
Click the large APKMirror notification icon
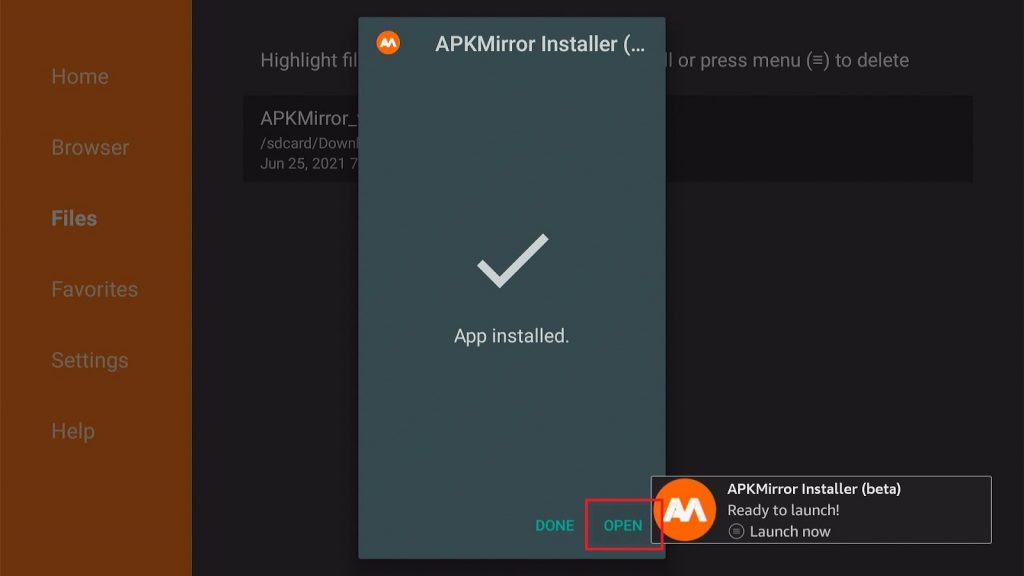pyautogui.click(x=685, y=510)
